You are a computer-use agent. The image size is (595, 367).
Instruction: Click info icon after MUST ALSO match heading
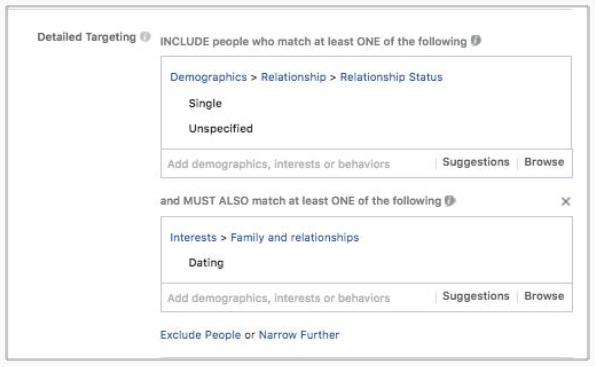point(450,200)
